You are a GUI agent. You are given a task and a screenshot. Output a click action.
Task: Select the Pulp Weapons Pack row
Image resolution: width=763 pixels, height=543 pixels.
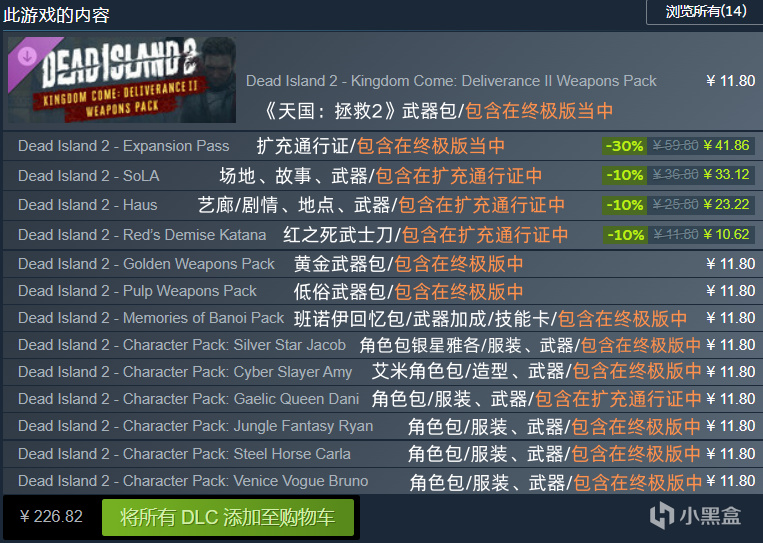click(x=381, y=291)
